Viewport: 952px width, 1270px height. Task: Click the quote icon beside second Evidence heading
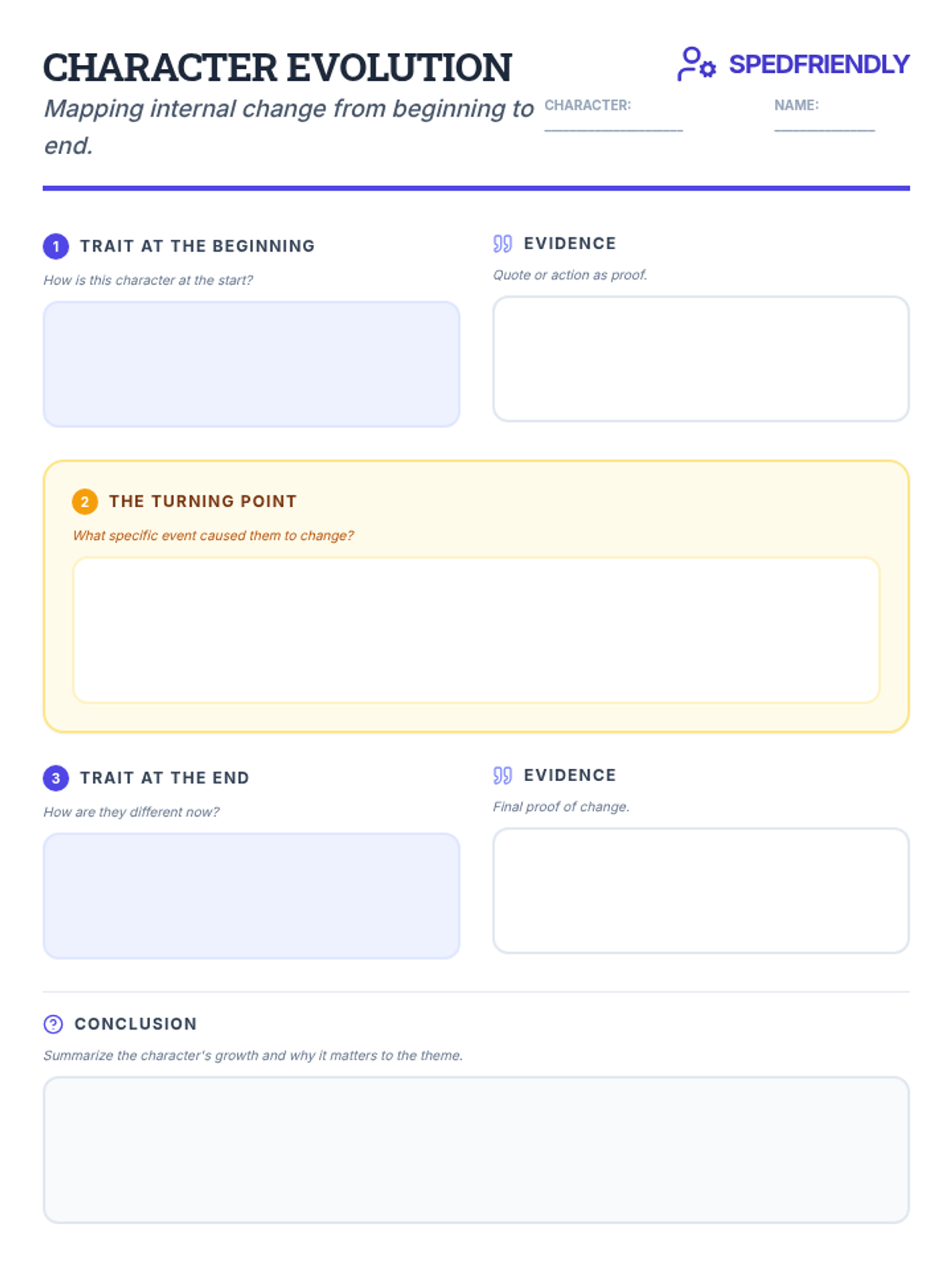click(x=502, y=775)
